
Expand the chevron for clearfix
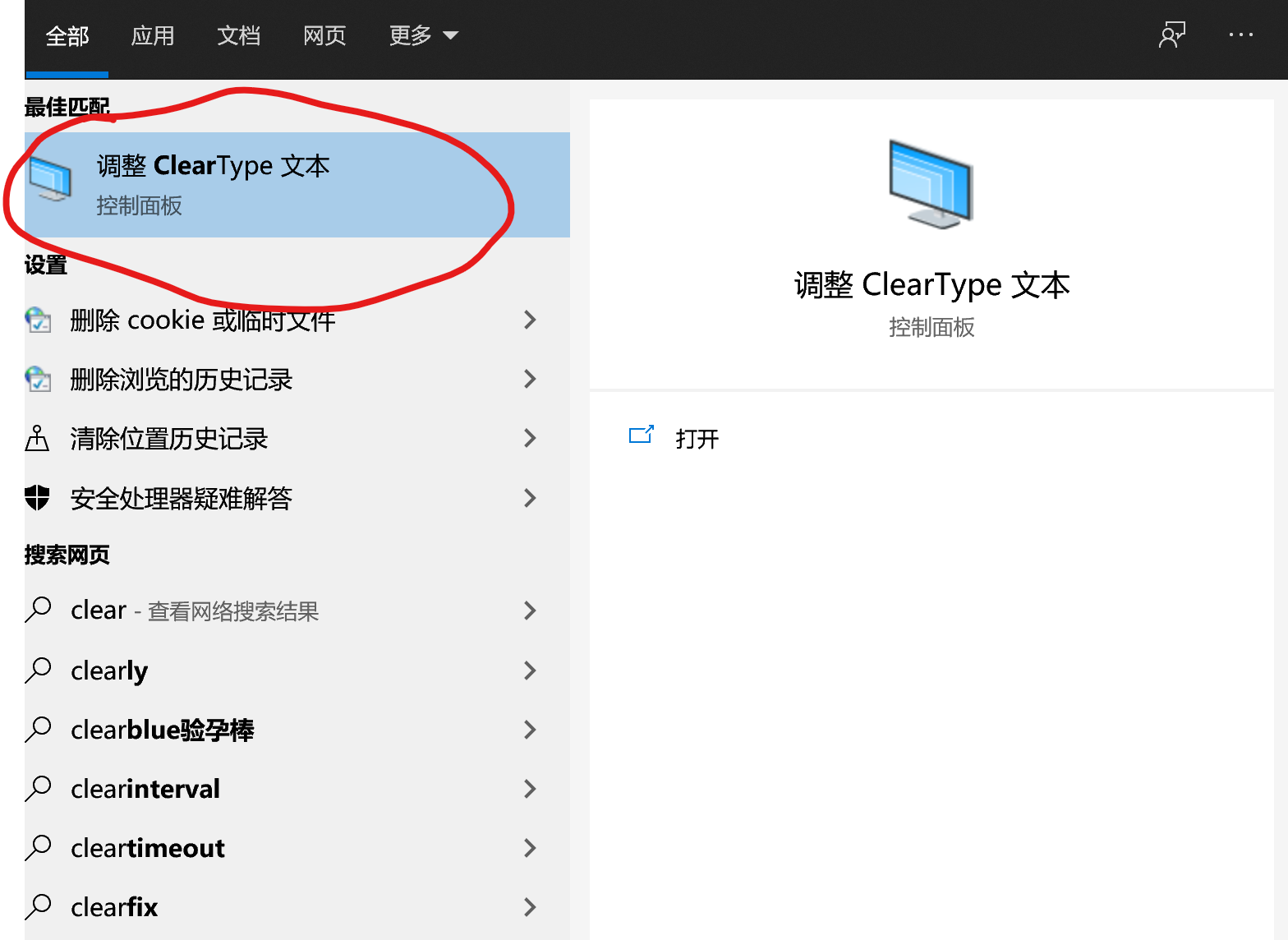pos(530,907)
